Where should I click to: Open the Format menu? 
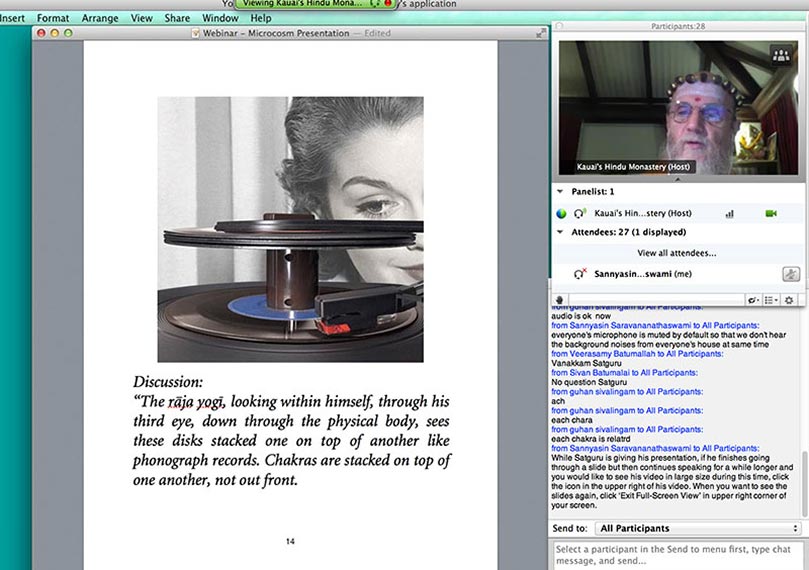click(x=53, y=18)
